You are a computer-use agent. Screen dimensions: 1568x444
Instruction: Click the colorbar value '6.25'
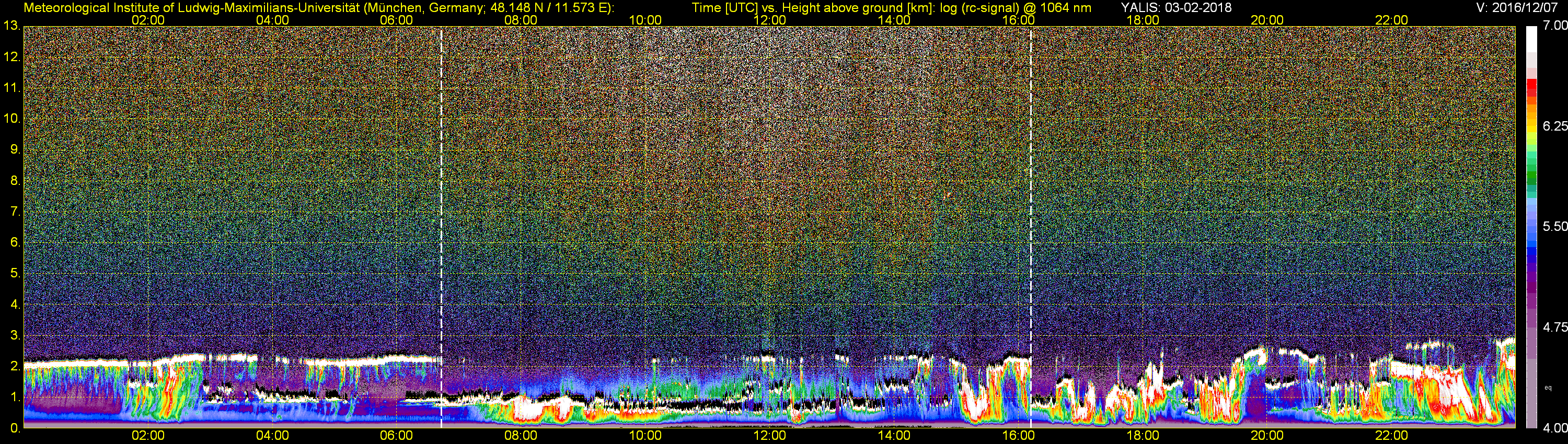coord(1554,126)
